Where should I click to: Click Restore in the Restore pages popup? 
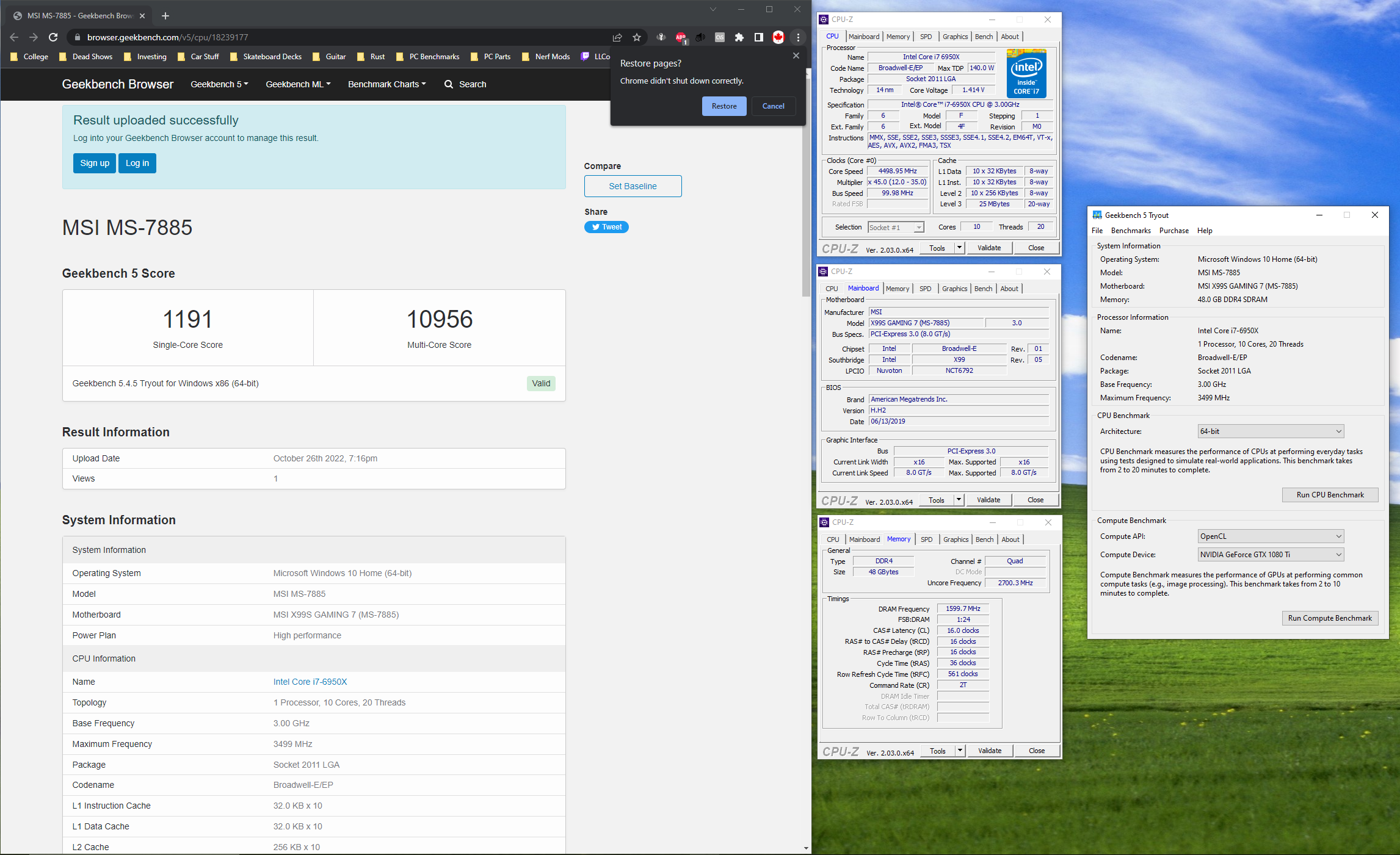point(724,106)
